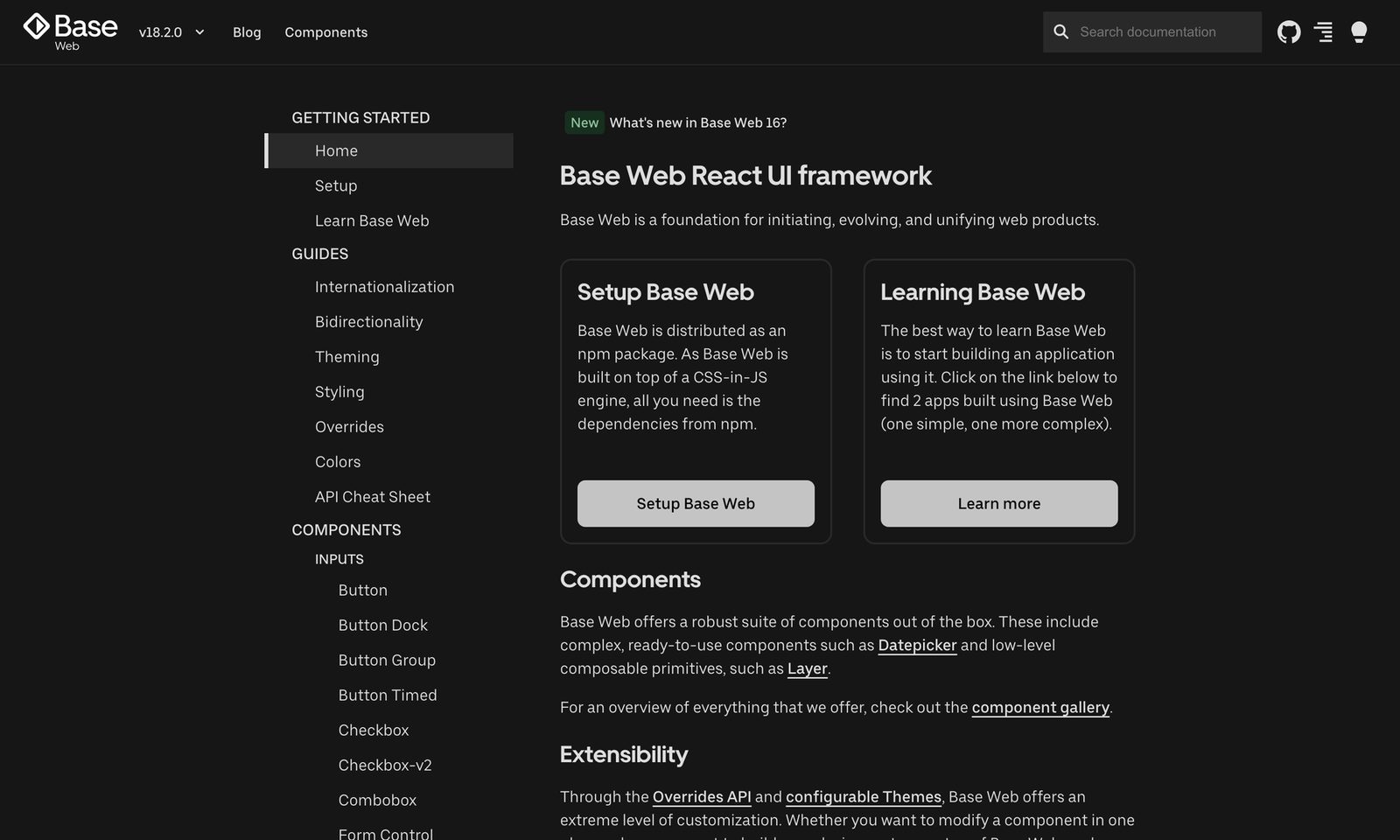Click COMPONENTS section heading
Image resolution: width=1400 pixels, height=840 pixels.
346,530
